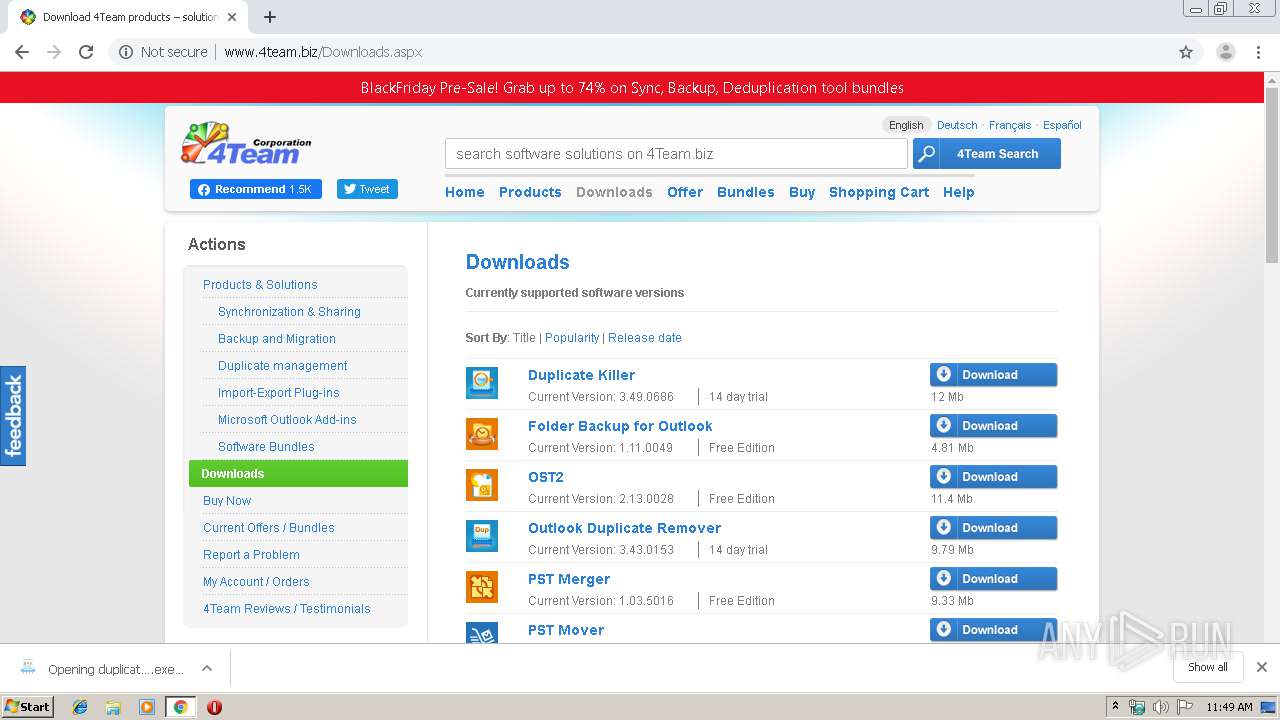Image resolution: width=1280 pixels, height=720 pixels.
Task: Download Outlook Duplicate Remover
Action: (993, 528)
